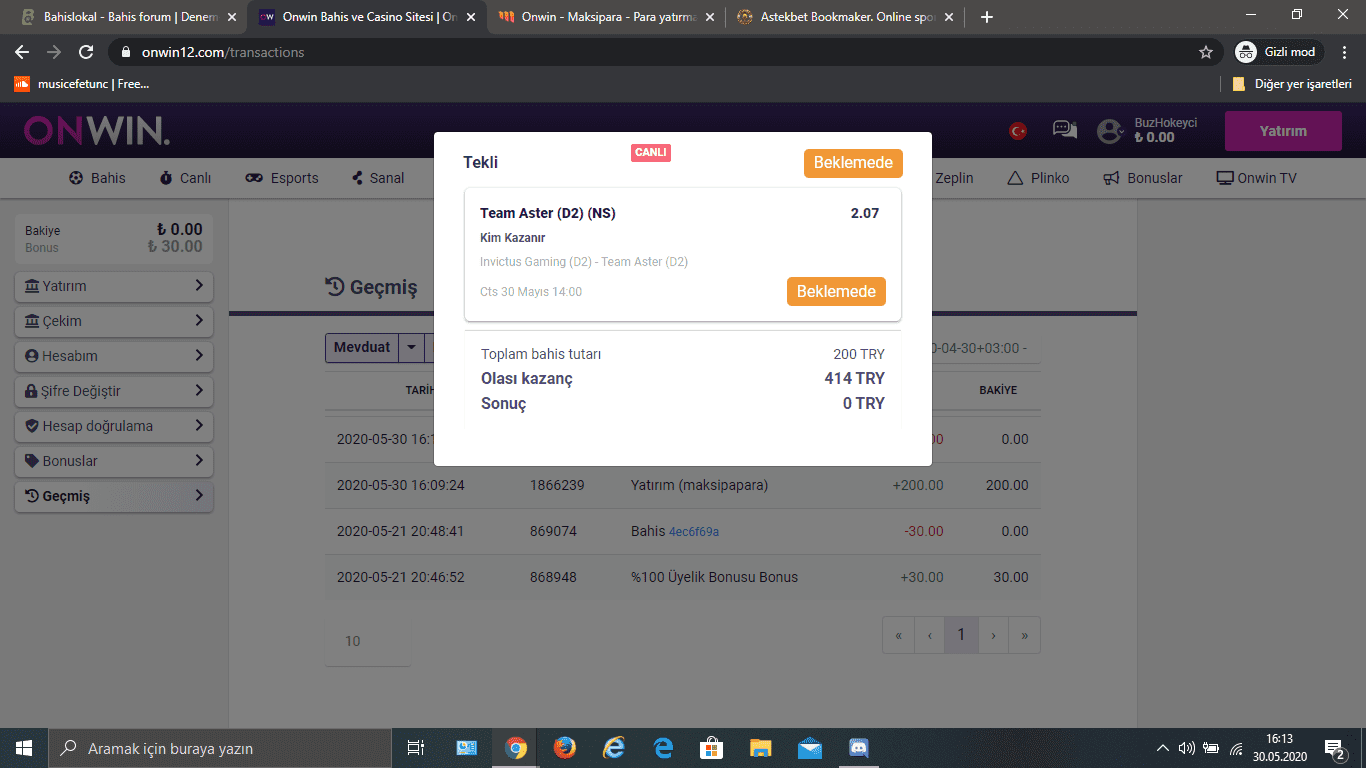Open File Explorer from taskbar
1366x768 pixels.
[761, 748]
